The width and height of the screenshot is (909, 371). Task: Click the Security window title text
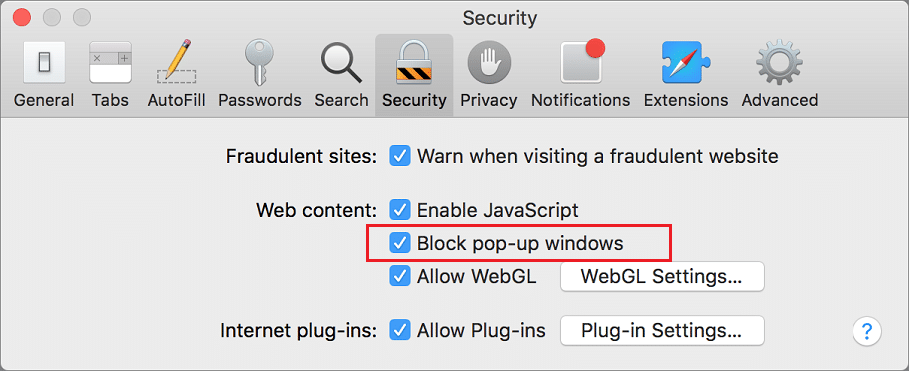point(500,18)
